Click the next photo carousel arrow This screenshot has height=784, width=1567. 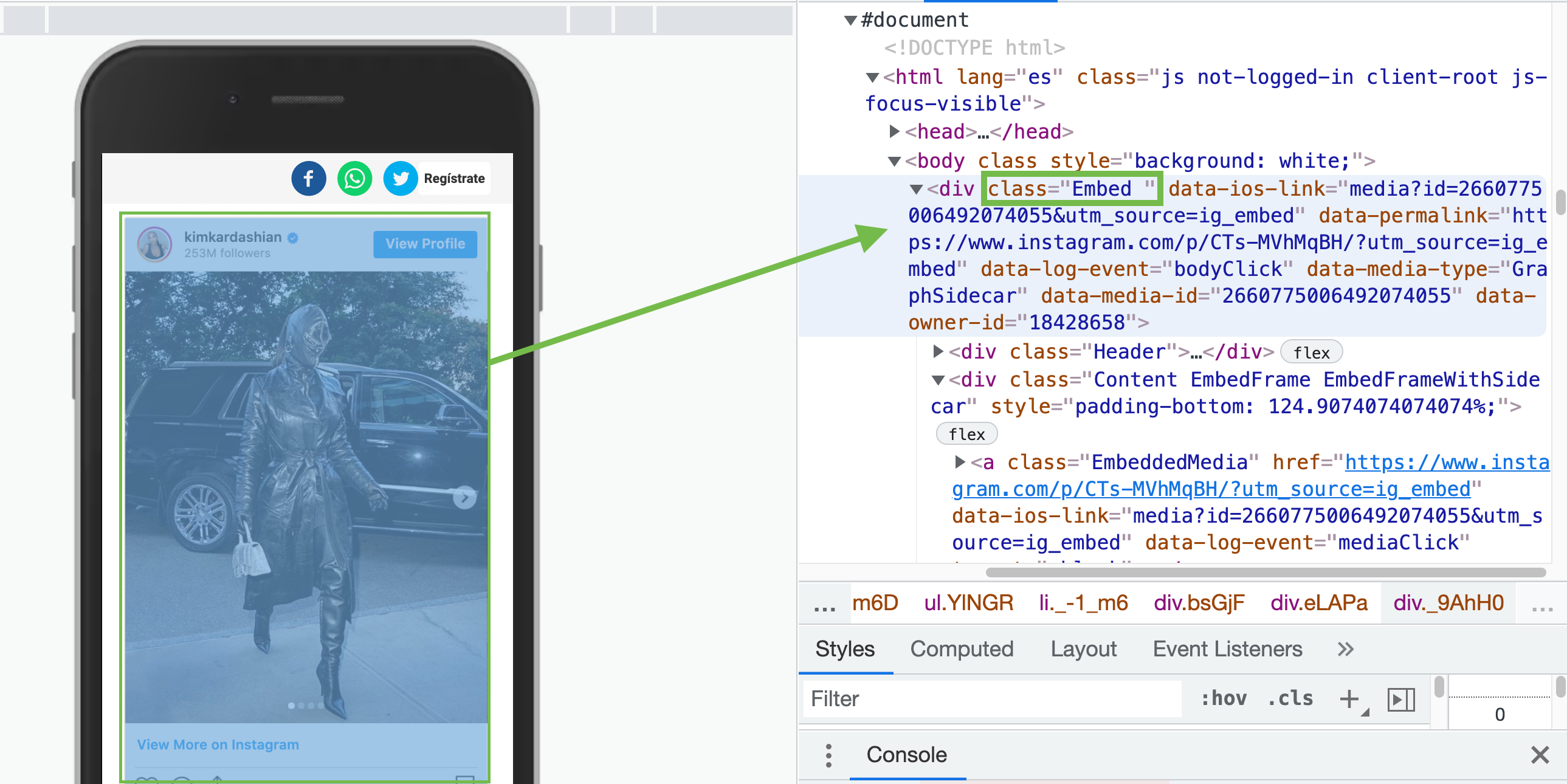coord(465,498)
